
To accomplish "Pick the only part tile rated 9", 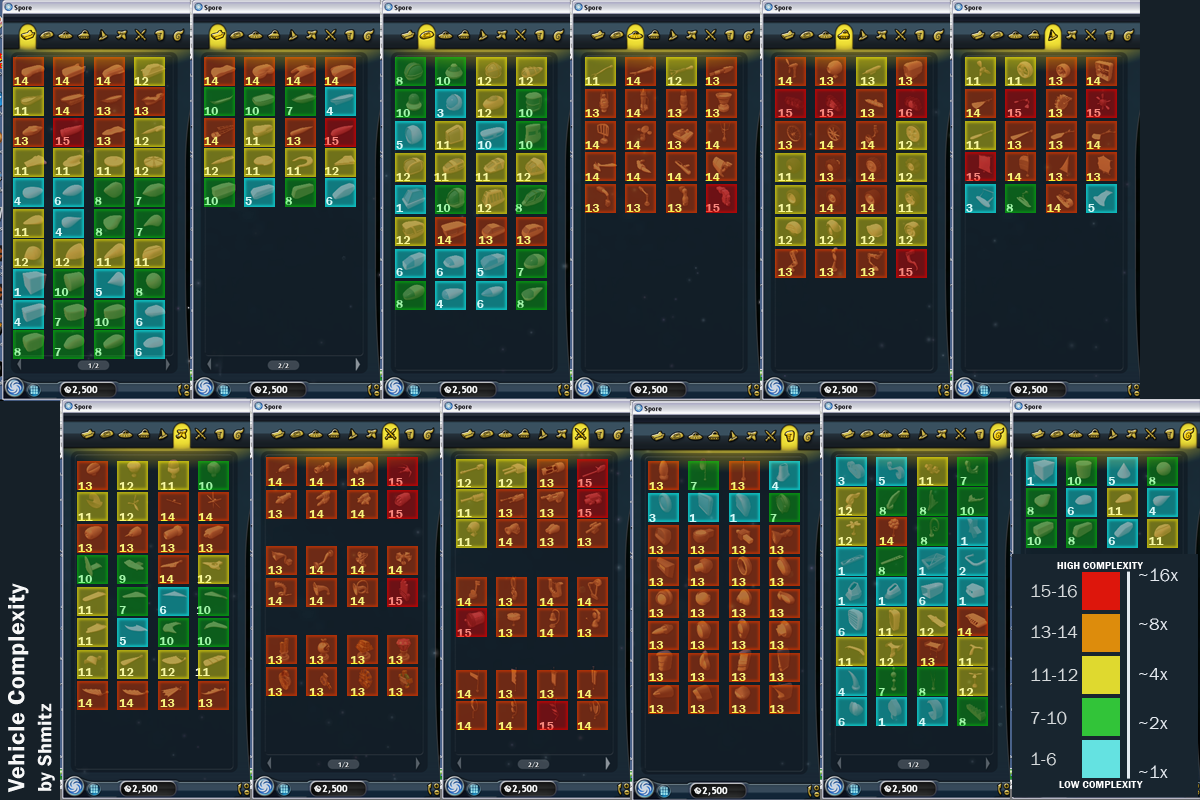I will tap(132, 570).
